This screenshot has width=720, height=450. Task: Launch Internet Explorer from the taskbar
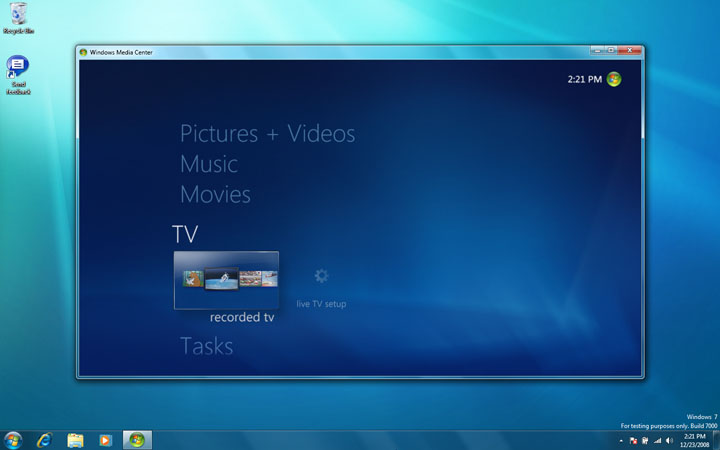[x=45, y=440]
